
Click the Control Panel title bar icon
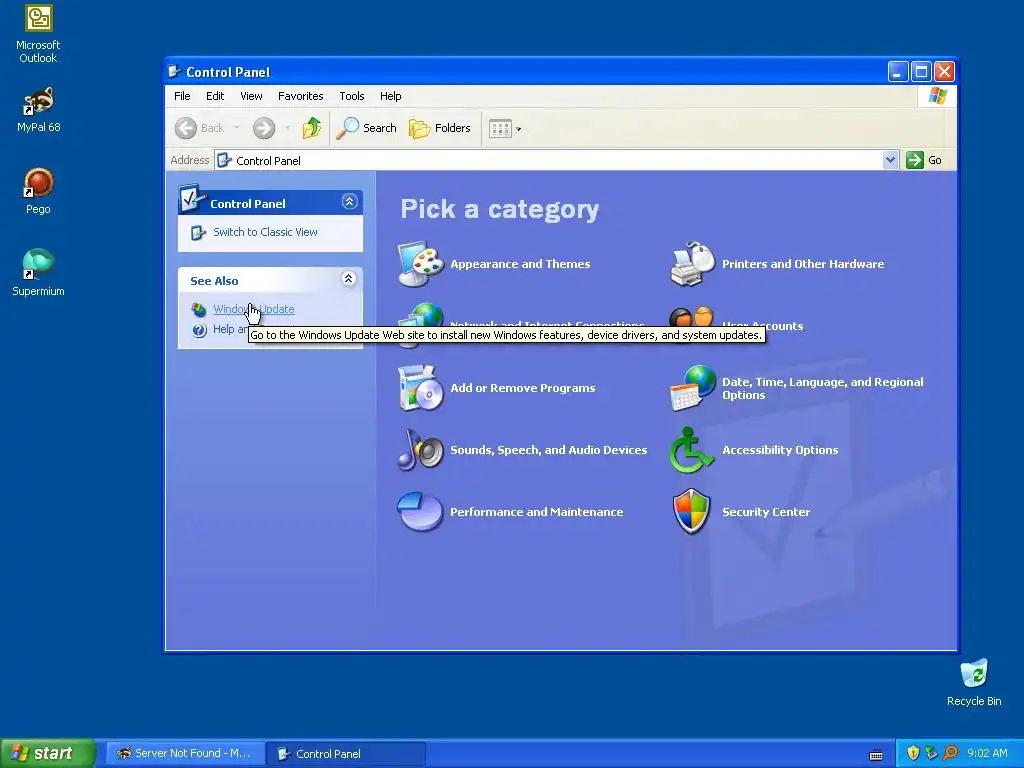(174, 72)
